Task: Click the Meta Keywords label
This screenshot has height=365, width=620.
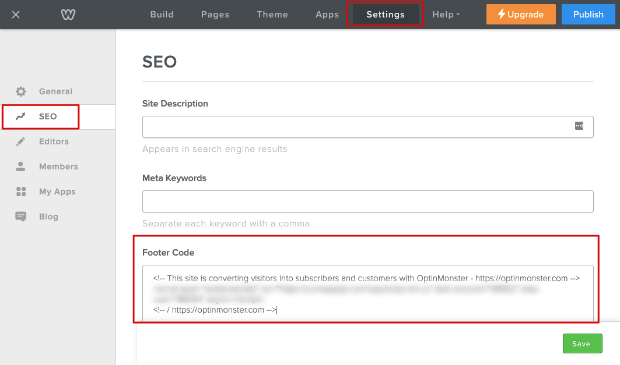Action: pyautogui.click(x=174, y=178)
